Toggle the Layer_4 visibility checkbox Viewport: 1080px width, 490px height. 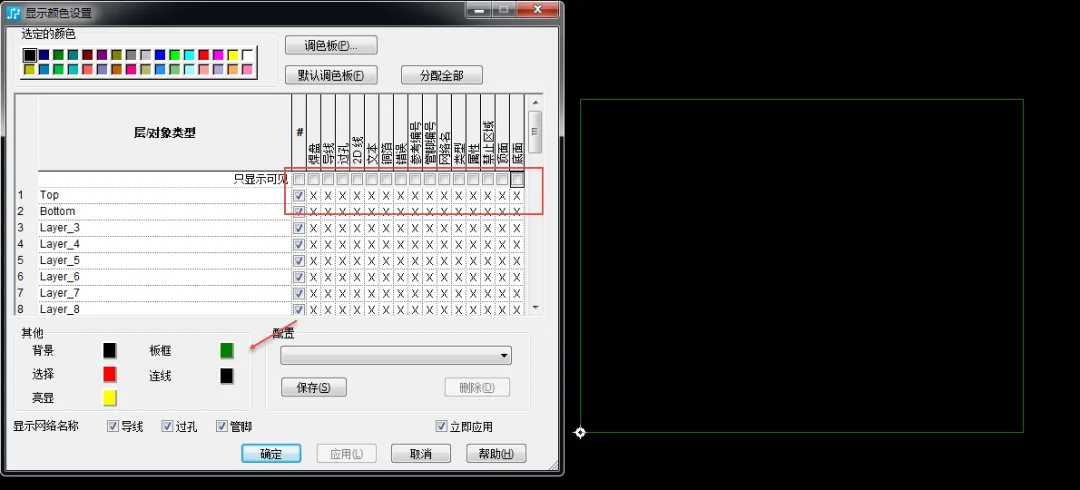pos(299,245)
